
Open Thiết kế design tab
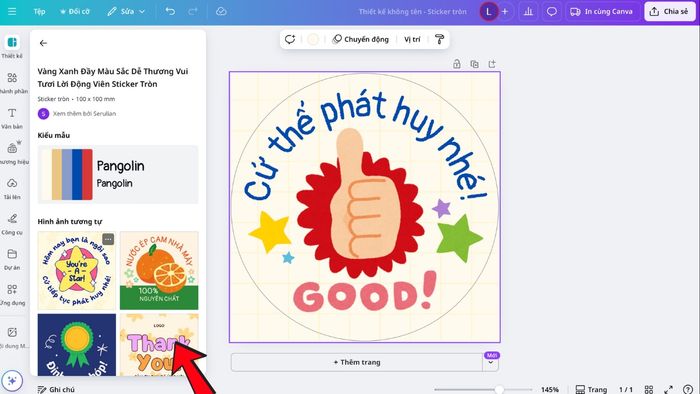pos(12,47)
